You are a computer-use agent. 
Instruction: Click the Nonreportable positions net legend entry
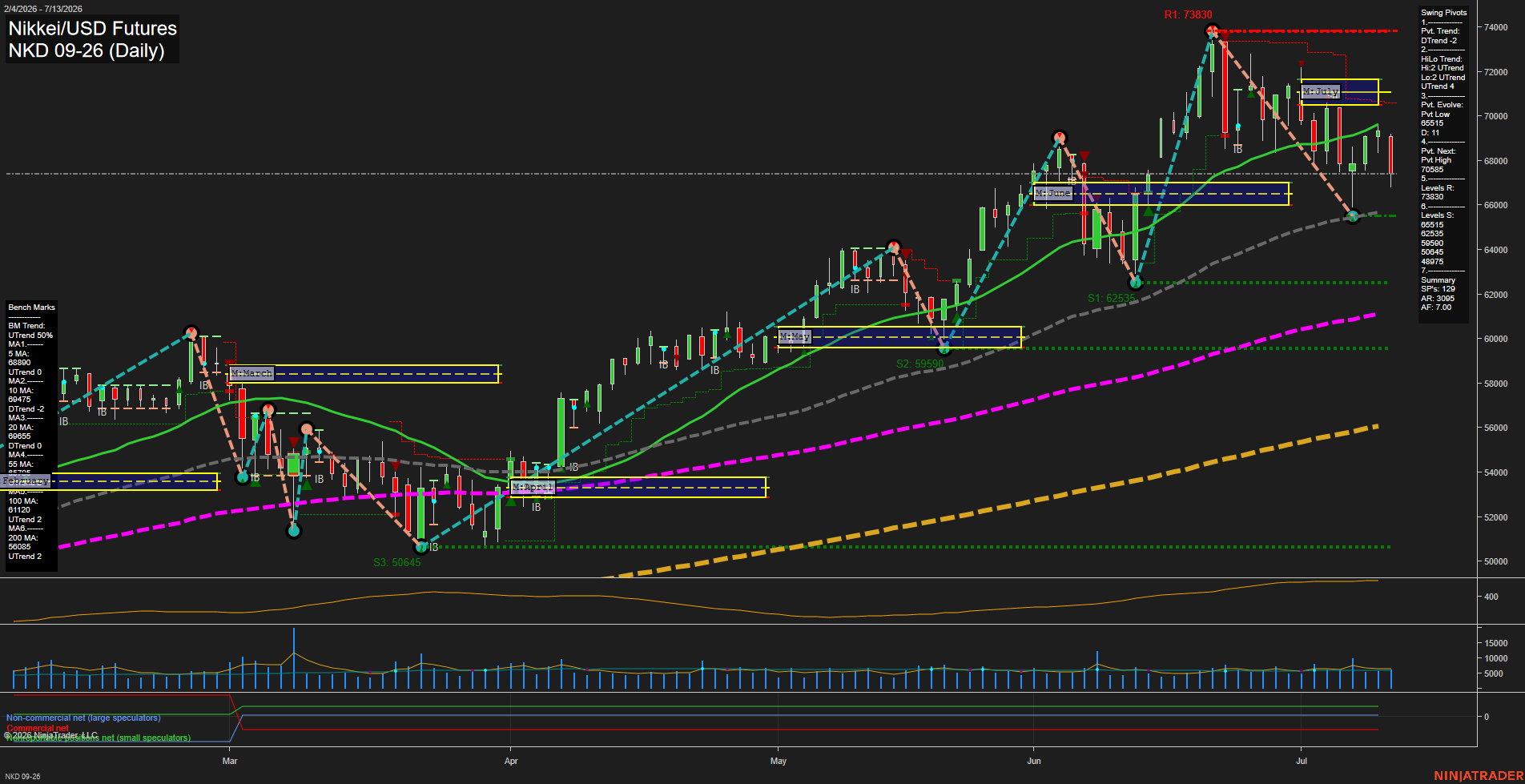pyautogui.click(x=99, y=738)
